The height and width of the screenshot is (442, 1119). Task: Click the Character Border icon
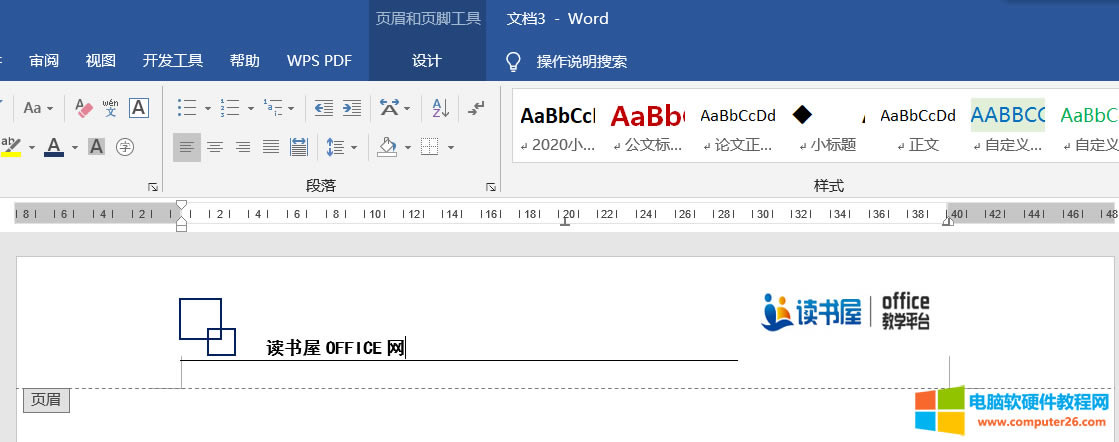point(139,108)
